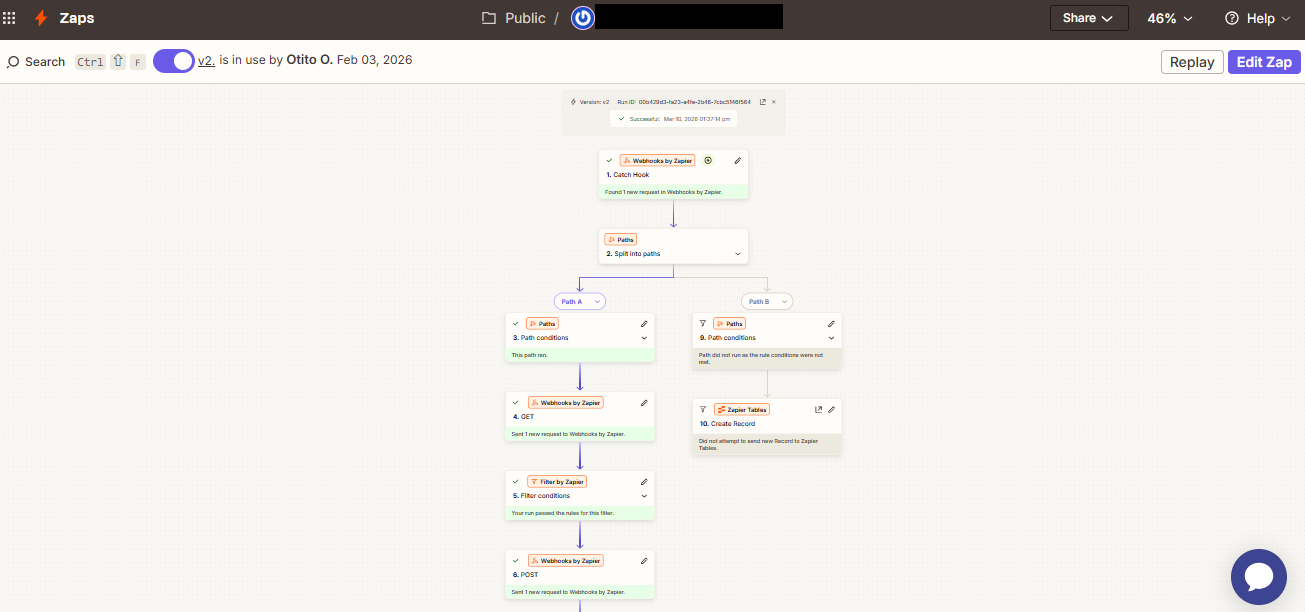Click the Webhooks by Zapier badge on POST step
1305x612 pixels.
click(x=565, y=561)
